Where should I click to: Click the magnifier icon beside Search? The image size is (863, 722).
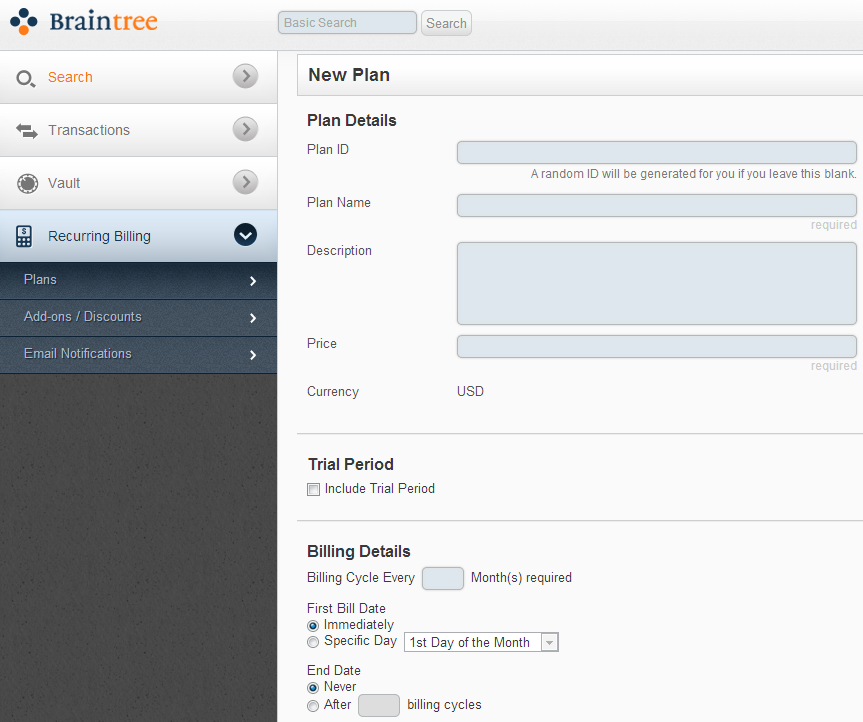[25, 79]
